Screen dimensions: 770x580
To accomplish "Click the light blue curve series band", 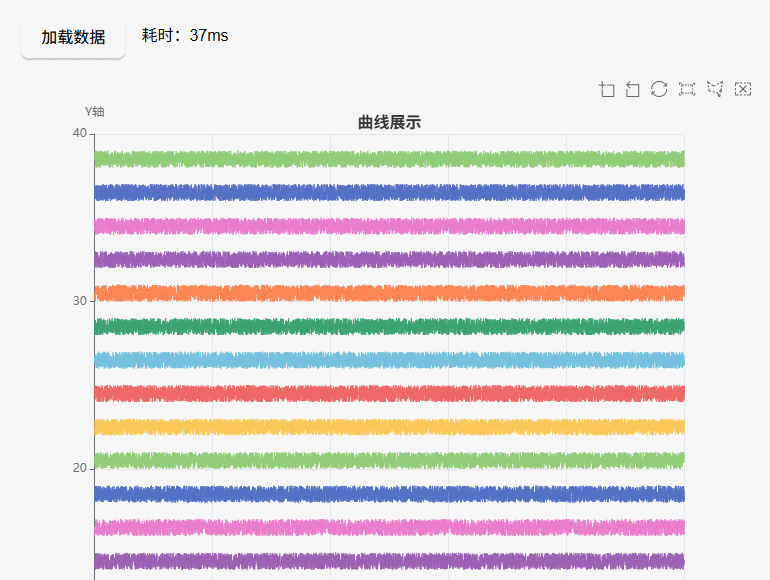I will coord(389,360).
